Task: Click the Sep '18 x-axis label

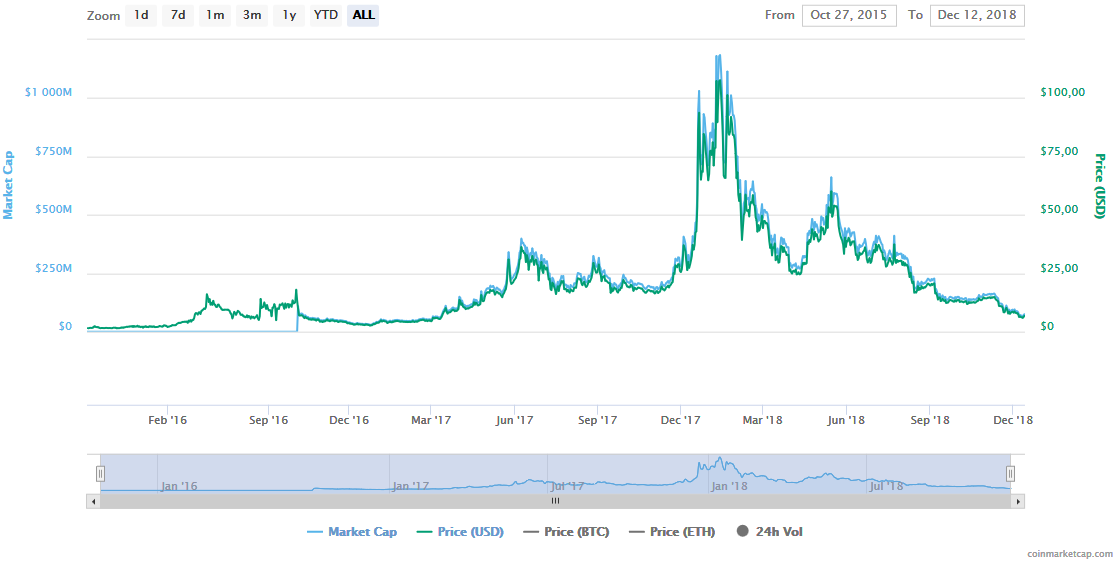Action: (x=930, y=421)
